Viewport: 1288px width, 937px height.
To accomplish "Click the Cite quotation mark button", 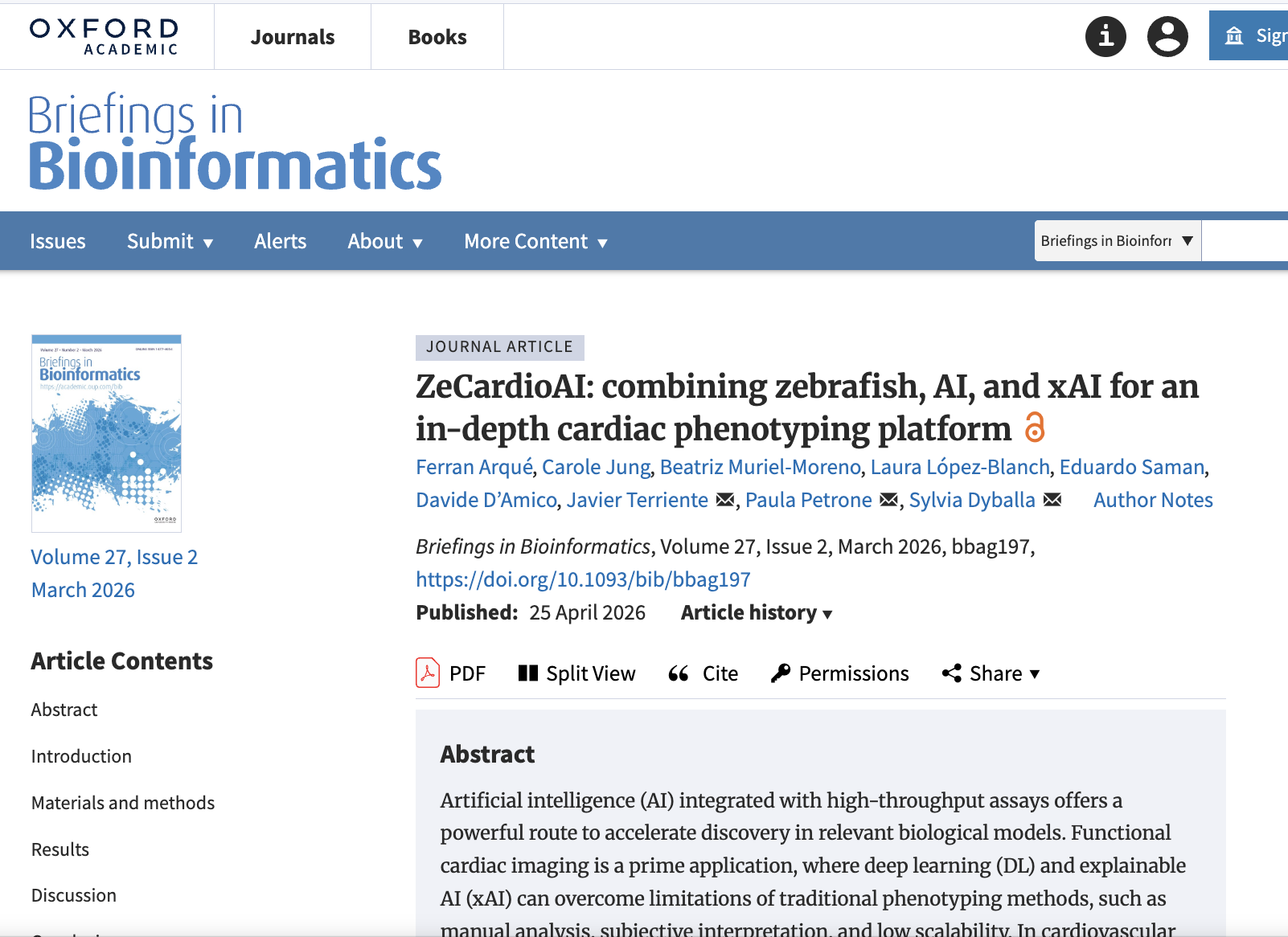I will pos(703,673).
